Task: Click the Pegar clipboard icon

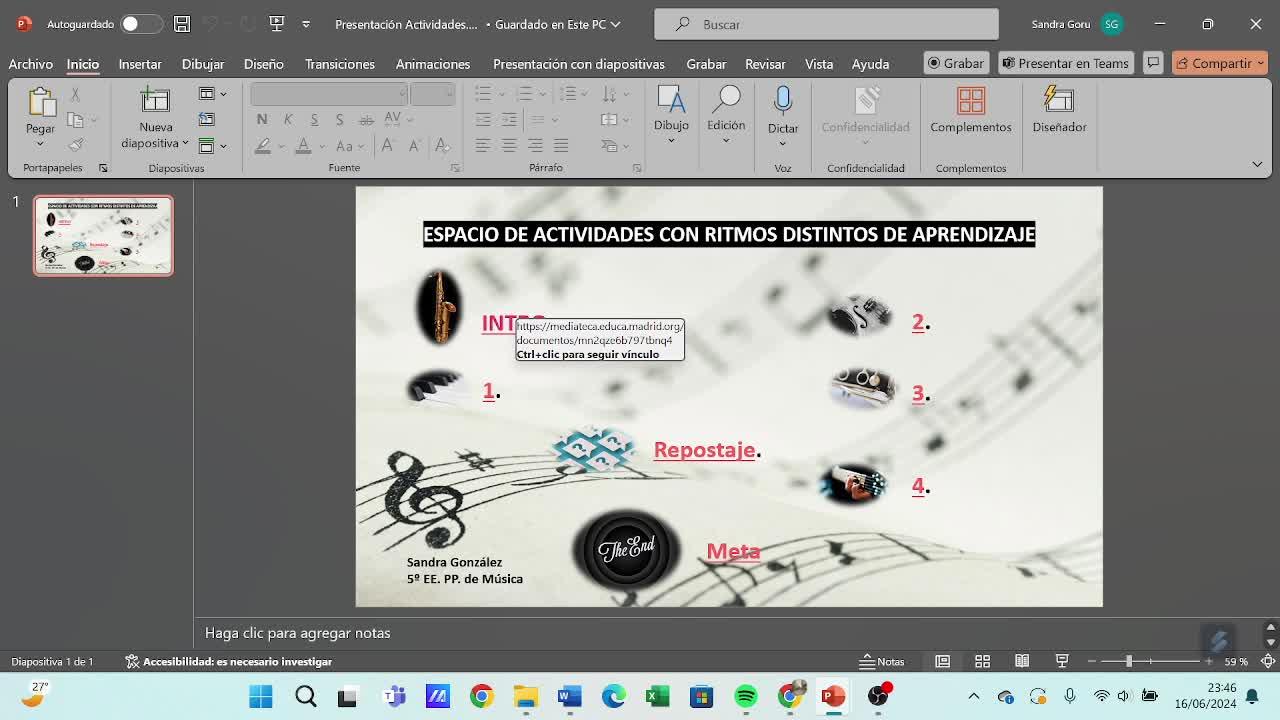Action: click(40, 102)
